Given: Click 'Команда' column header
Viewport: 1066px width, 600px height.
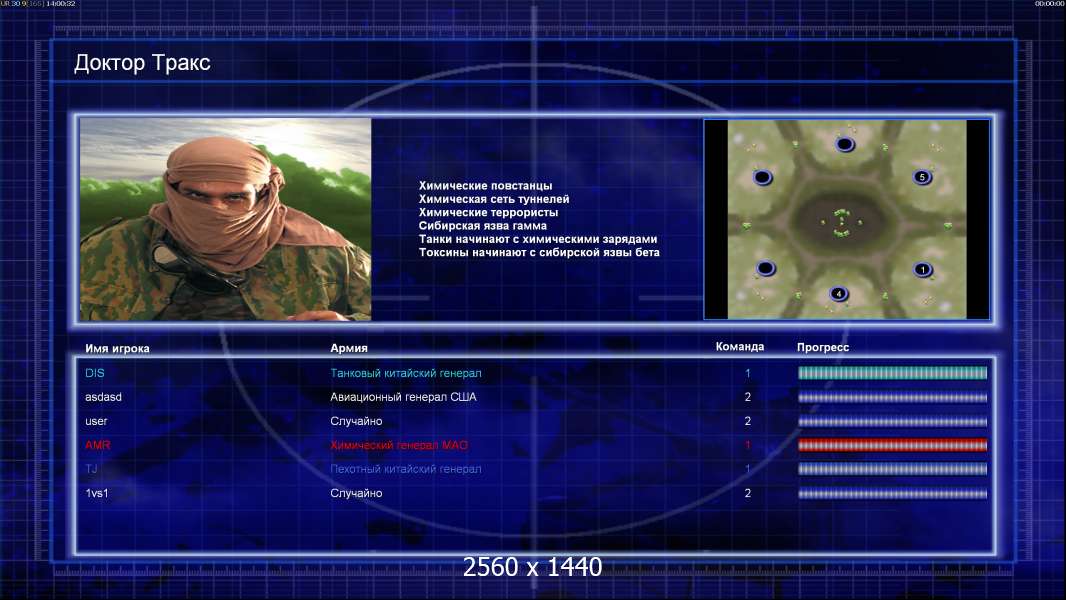Looking at the screenshot, I should coord(740,347).
